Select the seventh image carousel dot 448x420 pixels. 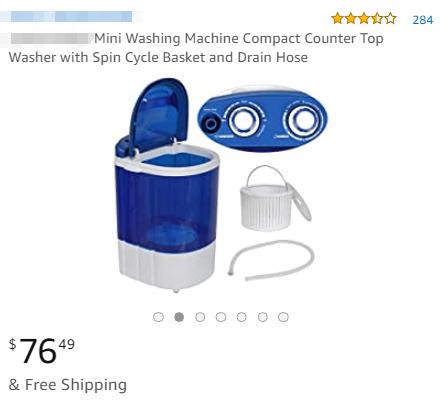[283, 317]
